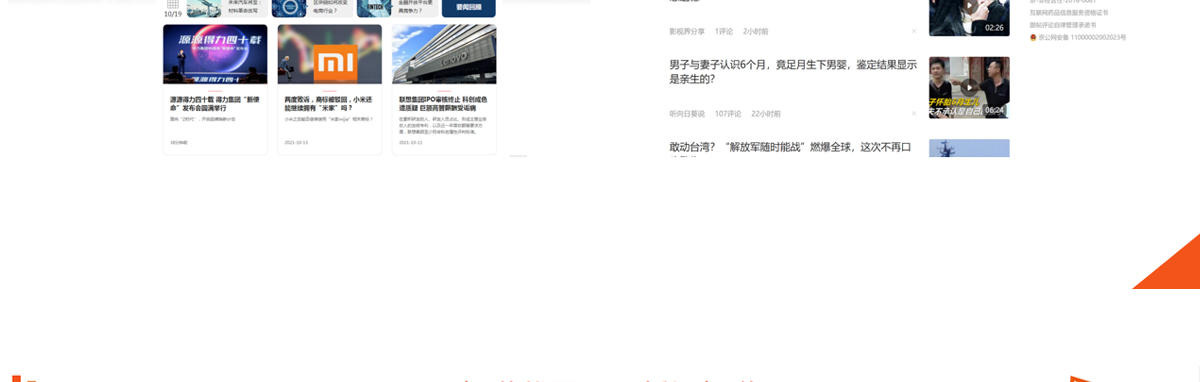Open the warship thumbnail of Taiwan news
Image resolution: width=1200 pixels, height=382 pixels.
point(969,148)
